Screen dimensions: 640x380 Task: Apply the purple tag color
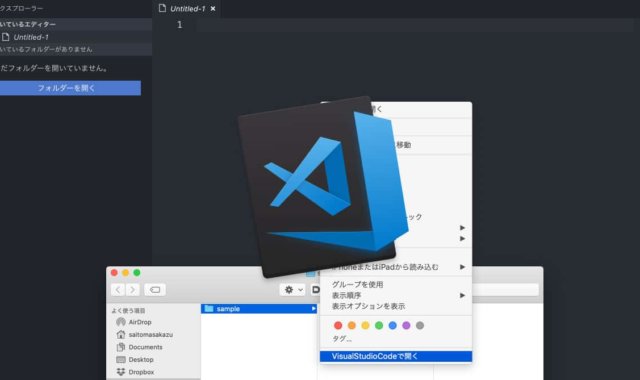click(x=406, y=325)
